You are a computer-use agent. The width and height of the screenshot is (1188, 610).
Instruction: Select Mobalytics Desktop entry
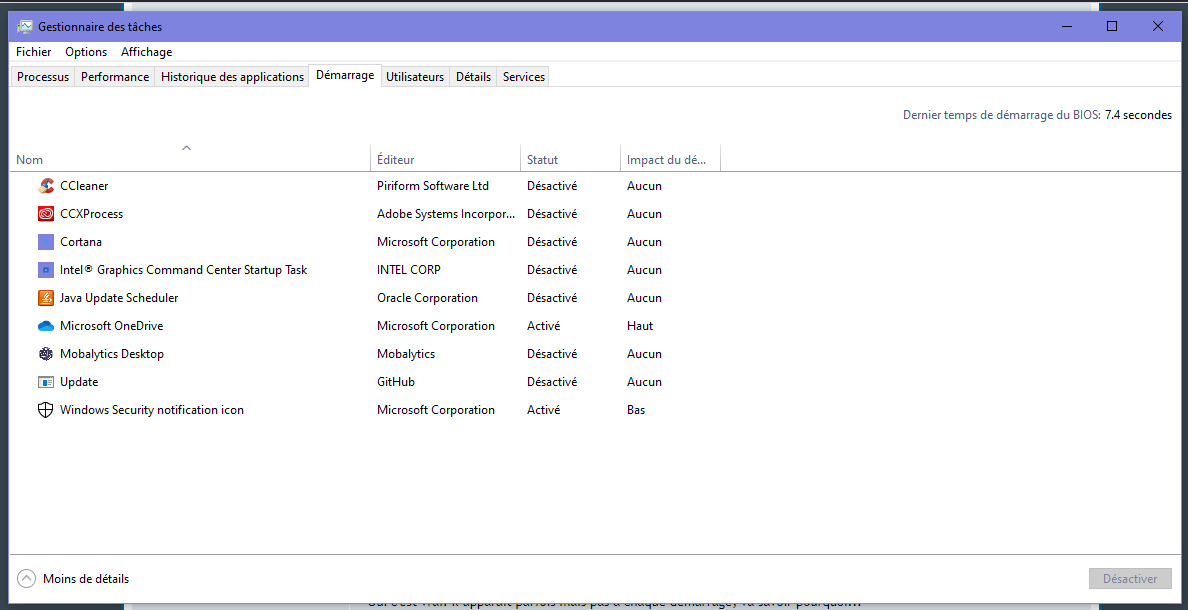(112, 354)
